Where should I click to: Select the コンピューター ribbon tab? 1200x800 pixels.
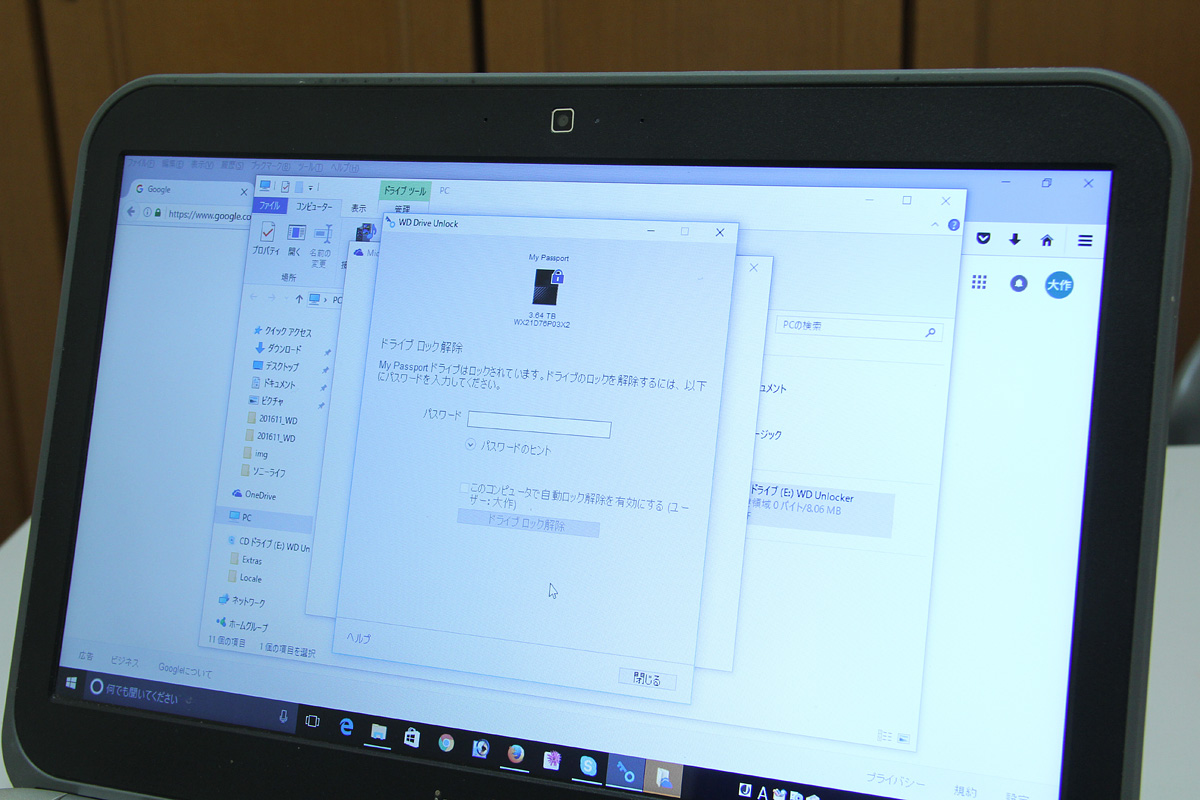(x=314, y=206)
